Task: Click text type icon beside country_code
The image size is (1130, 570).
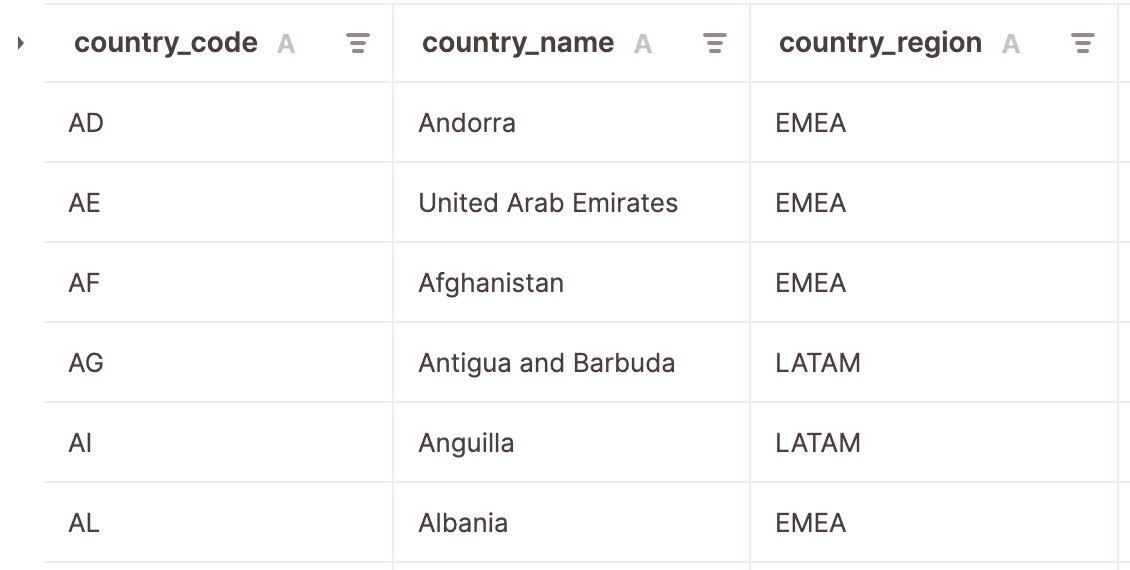Action: (x=286, y=44)
